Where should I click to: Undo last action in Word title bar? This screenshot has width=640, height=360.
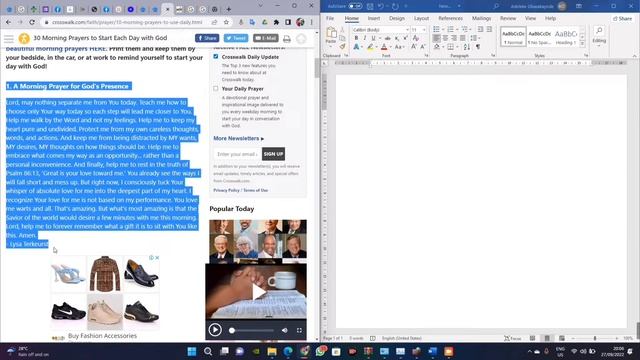coord(380,6)
